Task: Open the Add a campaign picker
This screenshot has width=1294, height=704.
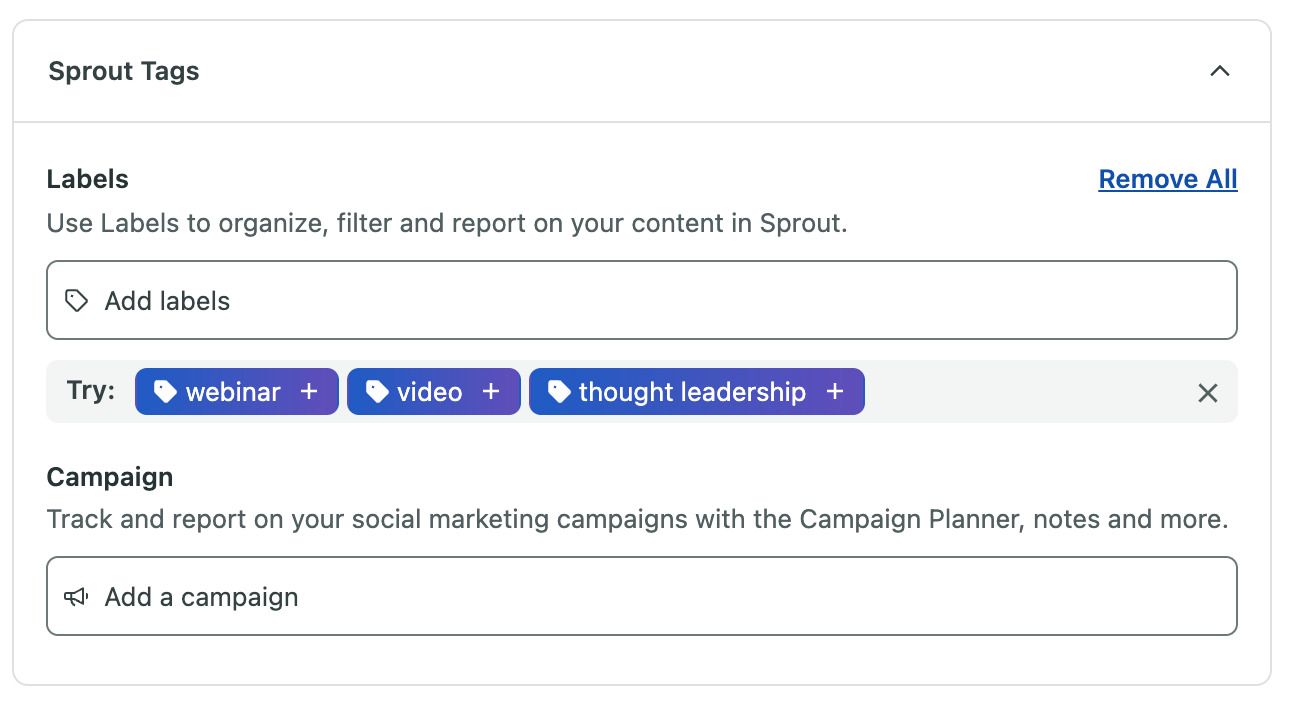Action: [640, 596]
